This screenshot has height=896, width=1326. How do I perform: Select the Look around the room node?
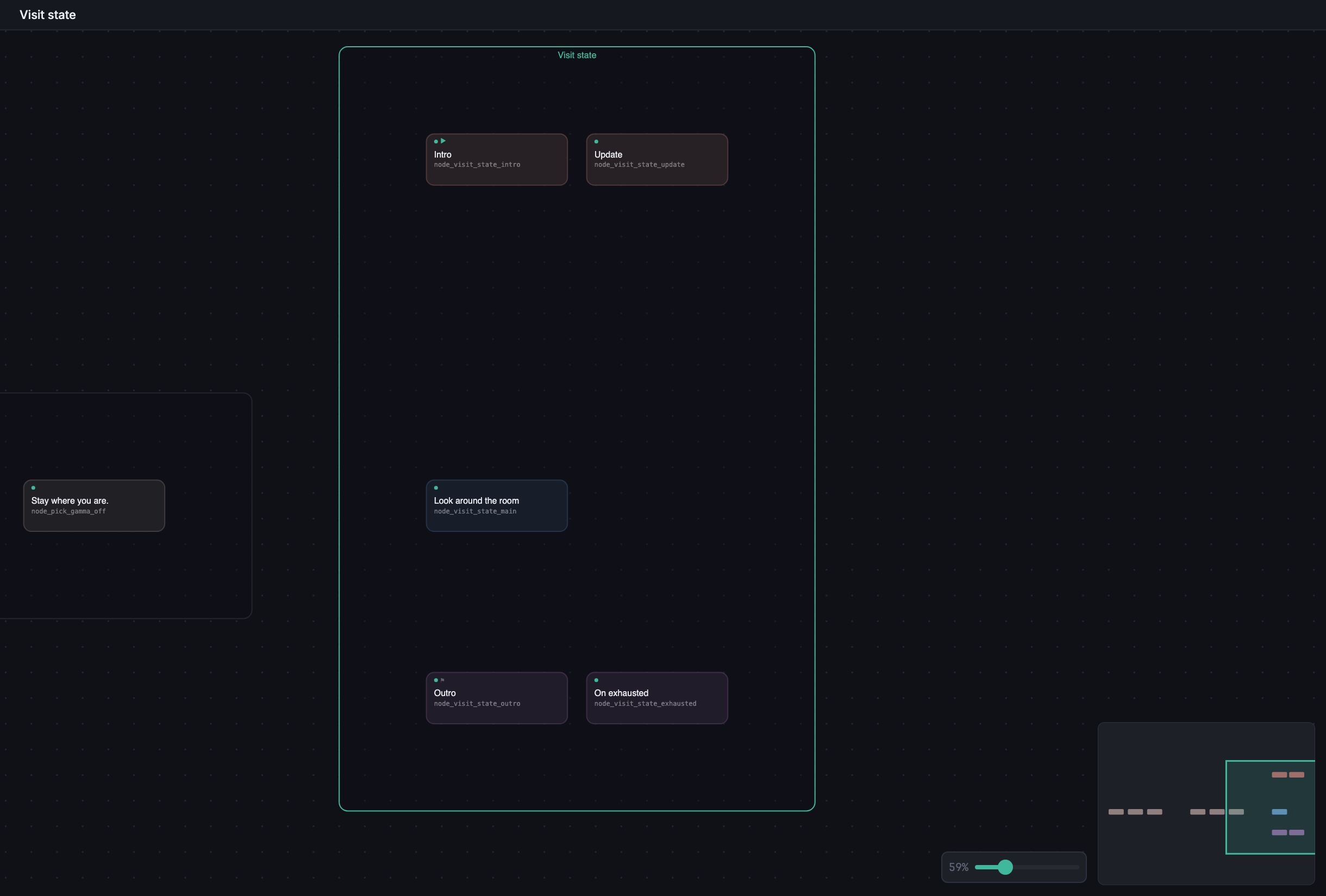pyautogui.click(x=496, y=506)
